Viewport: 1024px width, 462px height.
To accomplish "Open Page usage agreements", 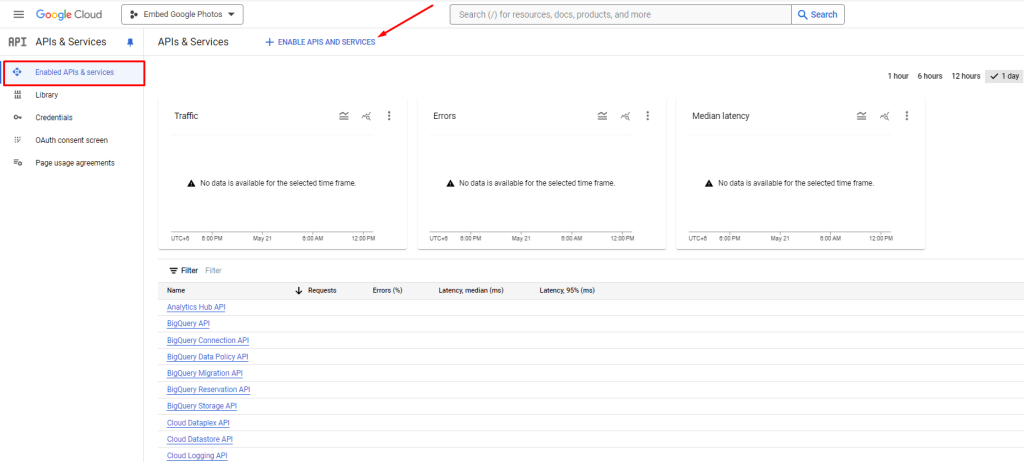I will (74, 163).
